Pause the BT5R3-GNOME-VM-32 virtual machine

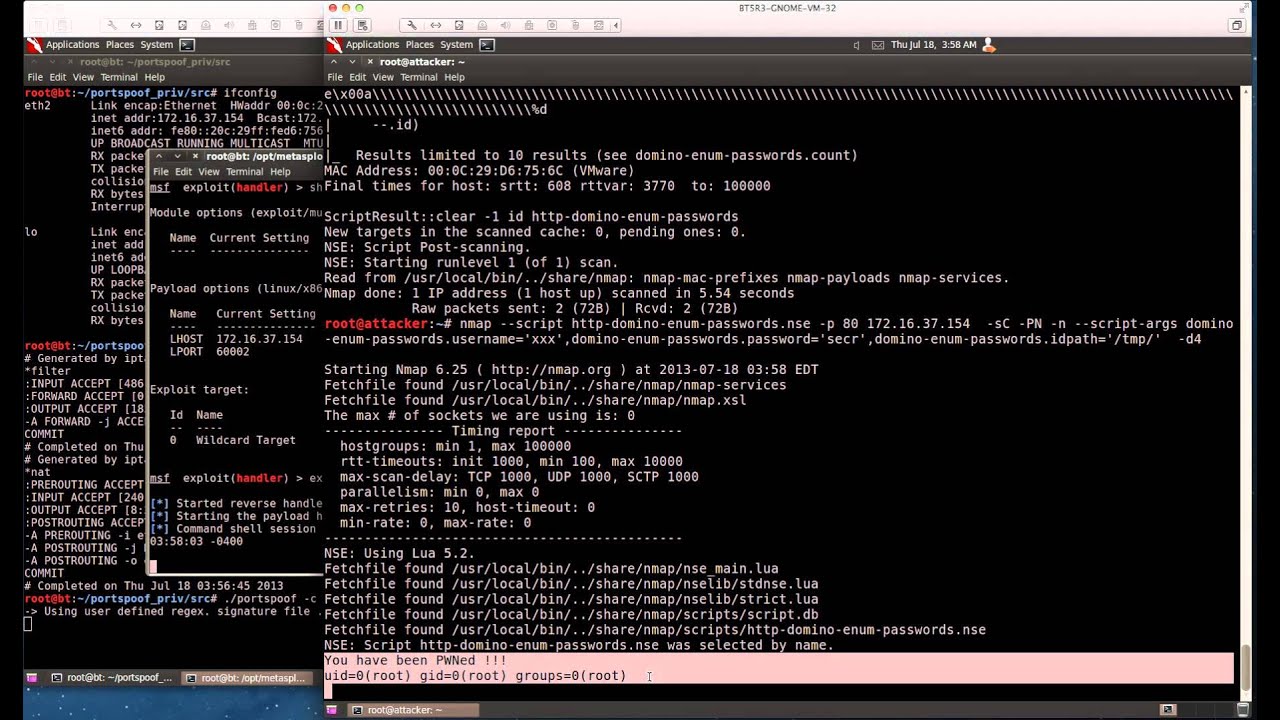pos(338,25)
